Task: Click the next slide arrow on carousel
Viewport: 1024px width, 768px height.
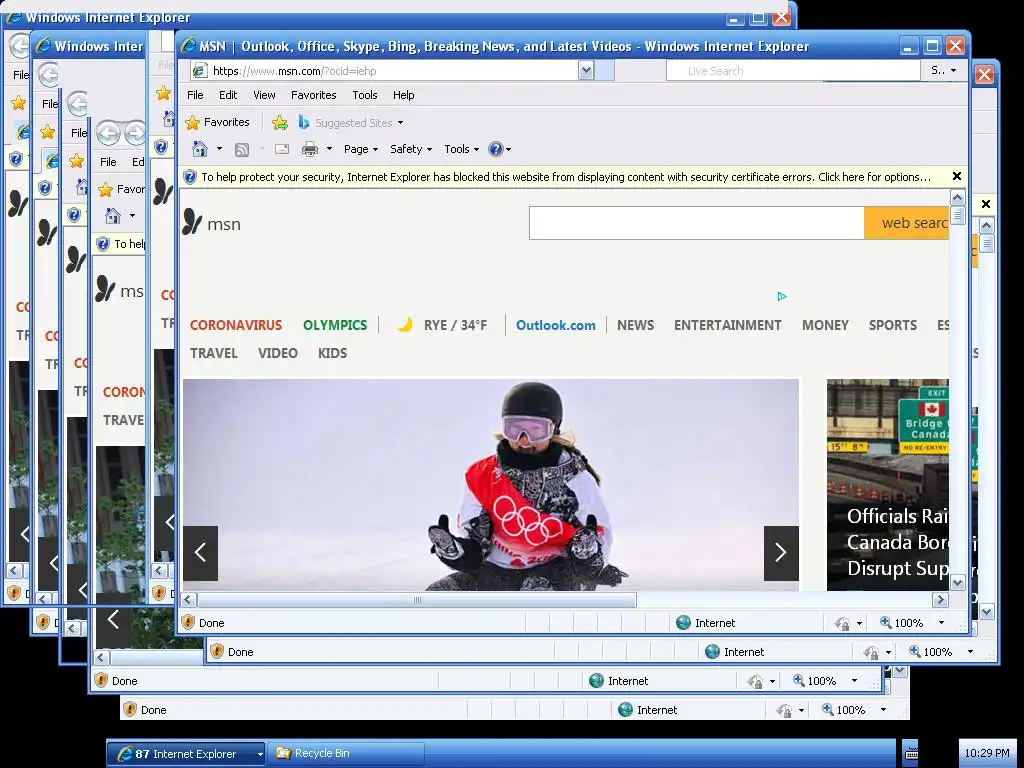Action: pyautogui.click(x=781, y=552)
